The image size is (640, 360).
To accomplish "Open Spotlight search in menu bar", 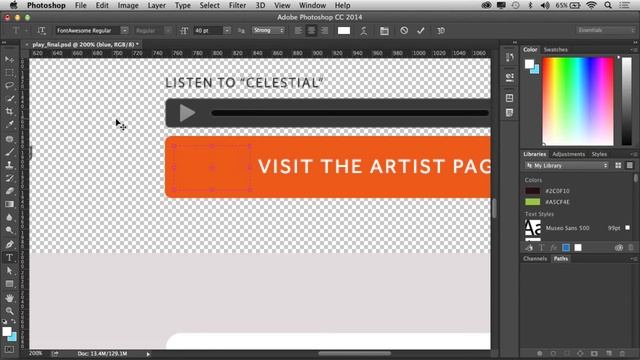I will tap(608, 5).
